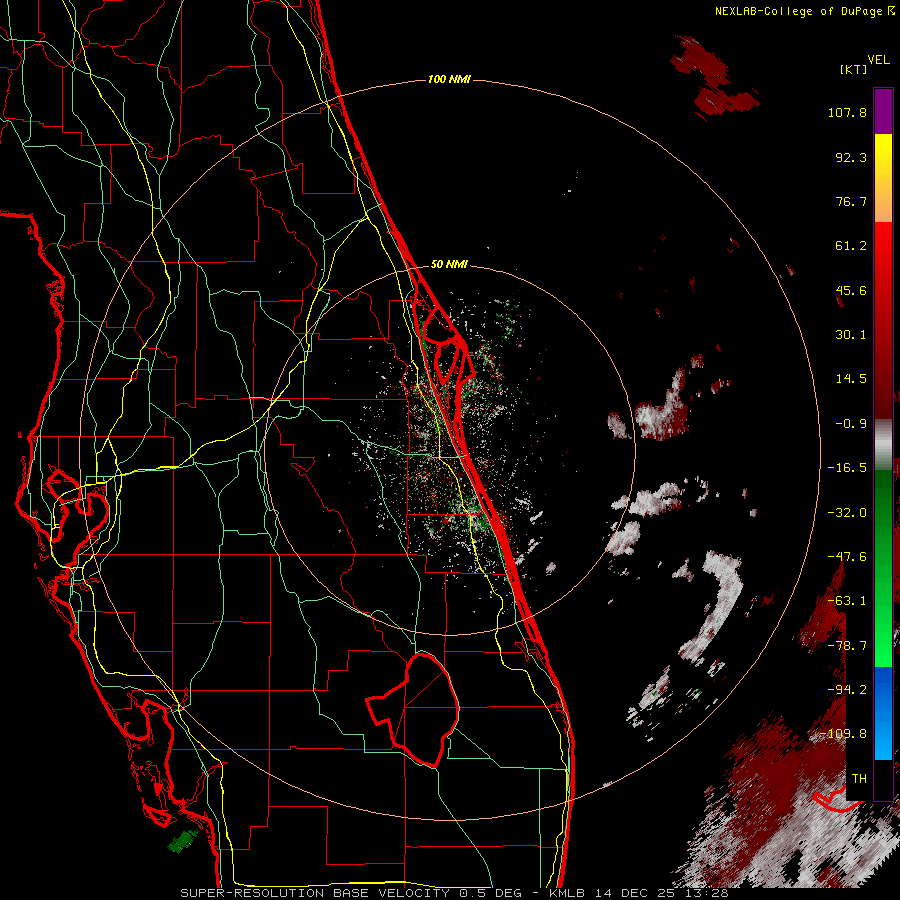Select the -47.6 scale value

847,557
